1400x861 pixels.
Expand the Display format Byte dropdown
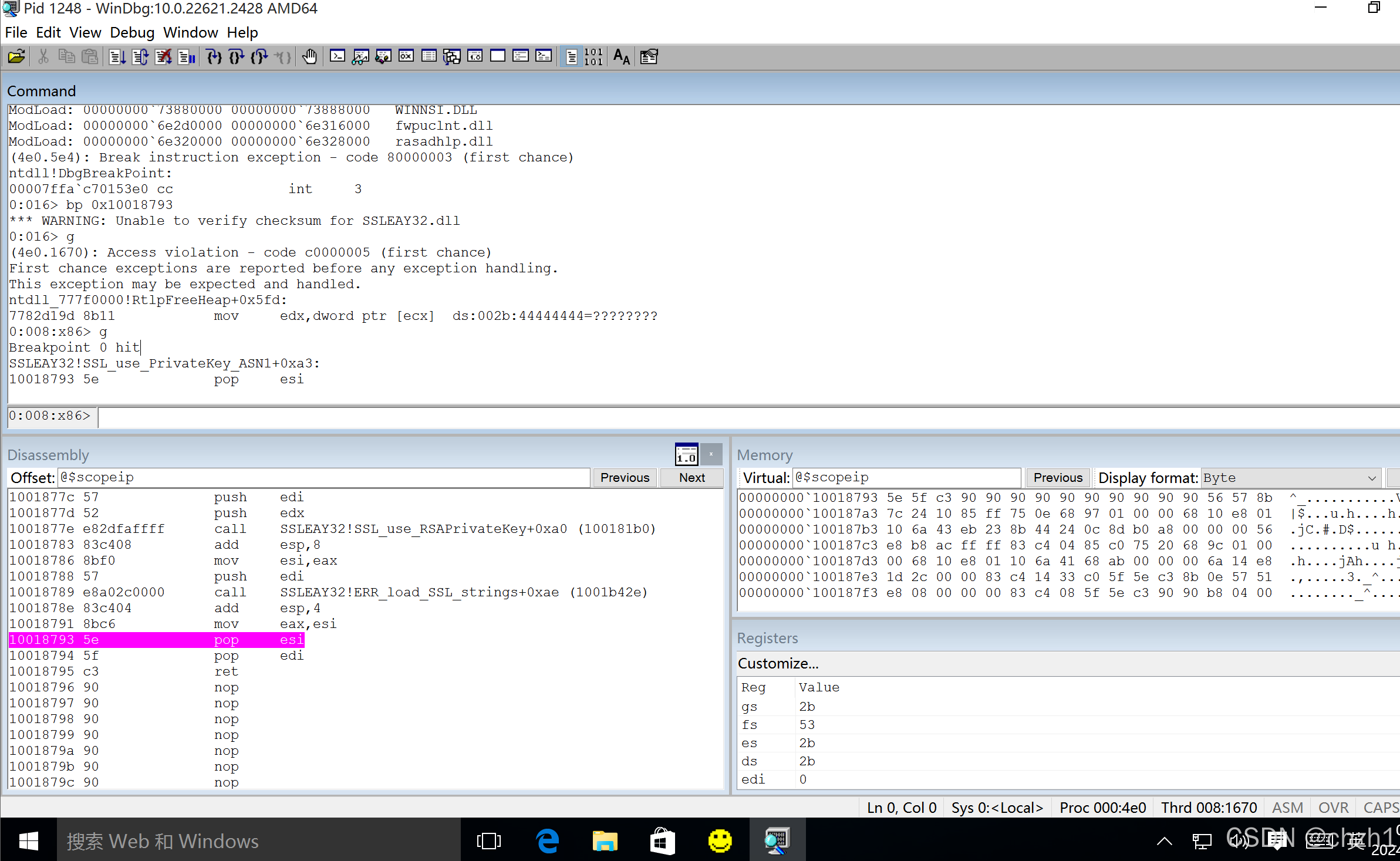coord(1371,478)
